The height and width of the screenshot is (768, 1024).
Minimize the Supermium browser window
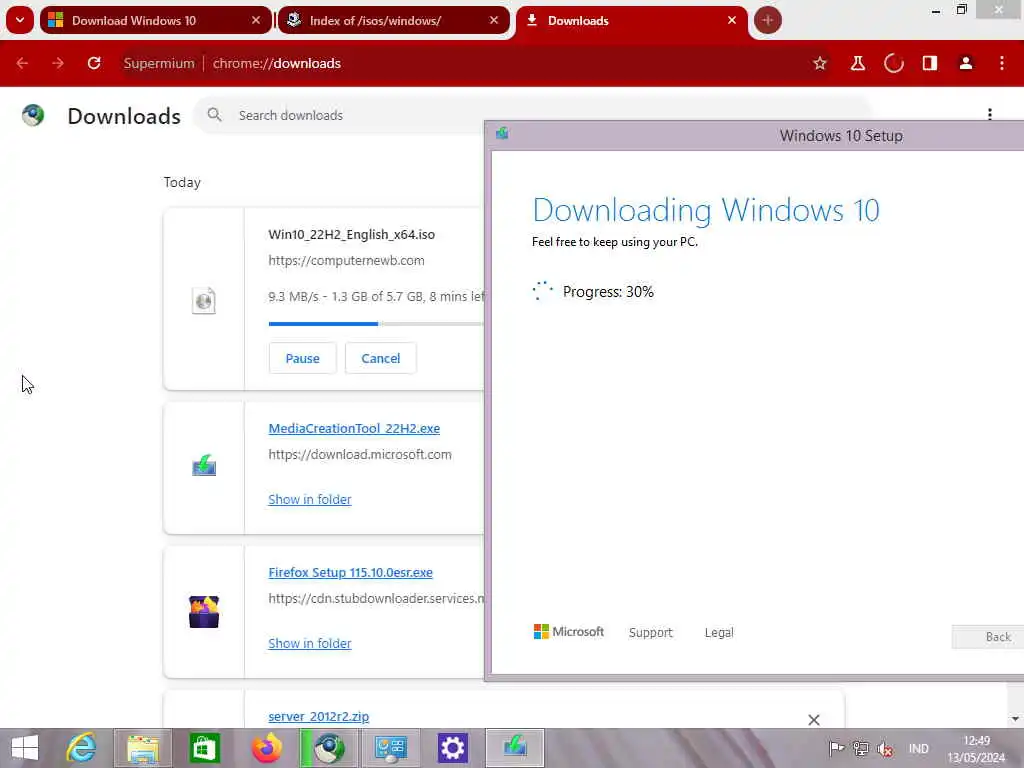(x=936, y=11)
